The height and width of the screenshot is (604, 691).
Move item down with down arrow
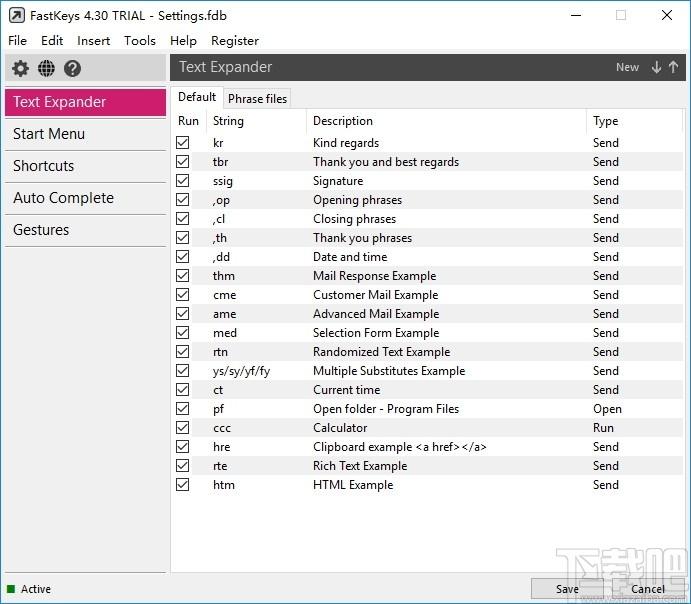(x=656, y=67)
